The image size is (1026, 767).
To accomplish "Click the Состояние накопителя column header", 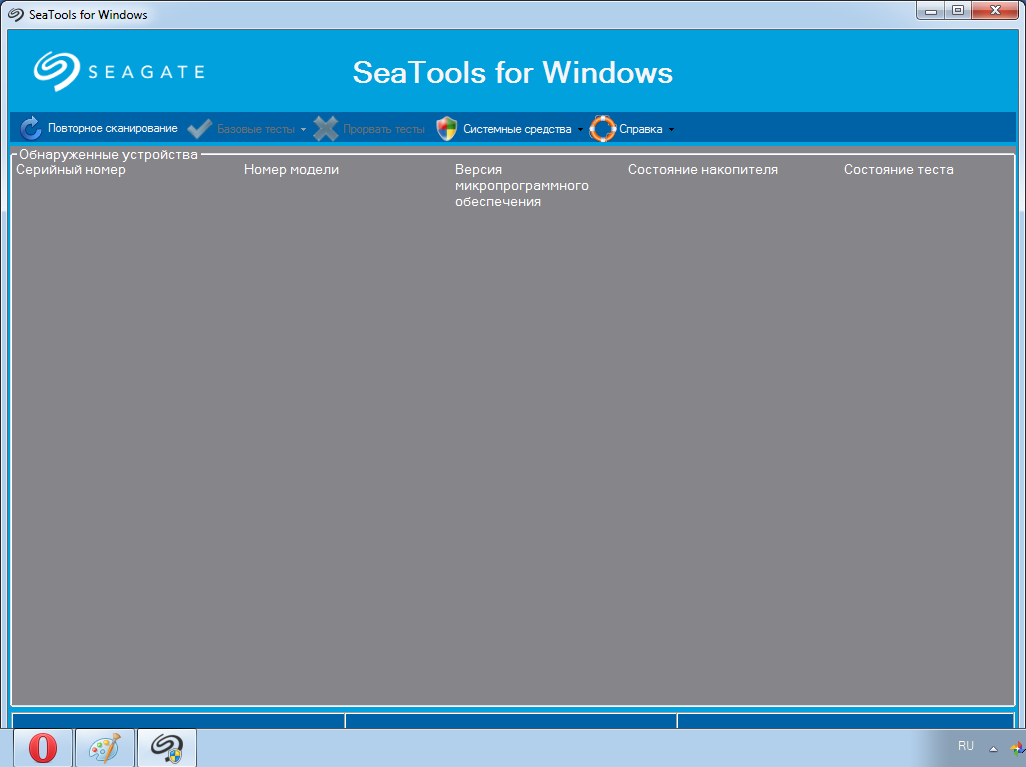I will click(702, 170).
